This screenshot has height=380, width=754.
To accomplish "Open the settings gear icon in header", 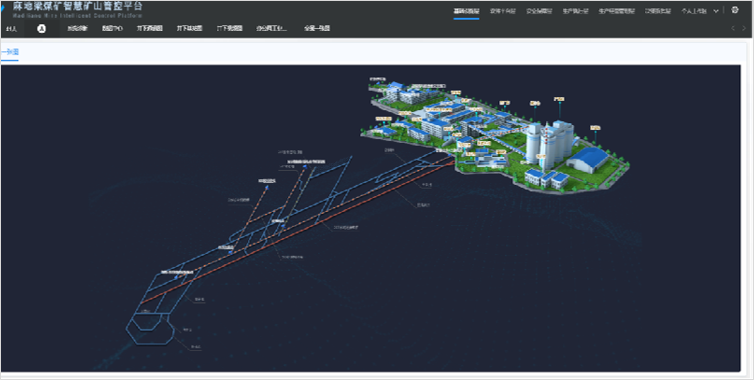I will click(x=735, y=10).
